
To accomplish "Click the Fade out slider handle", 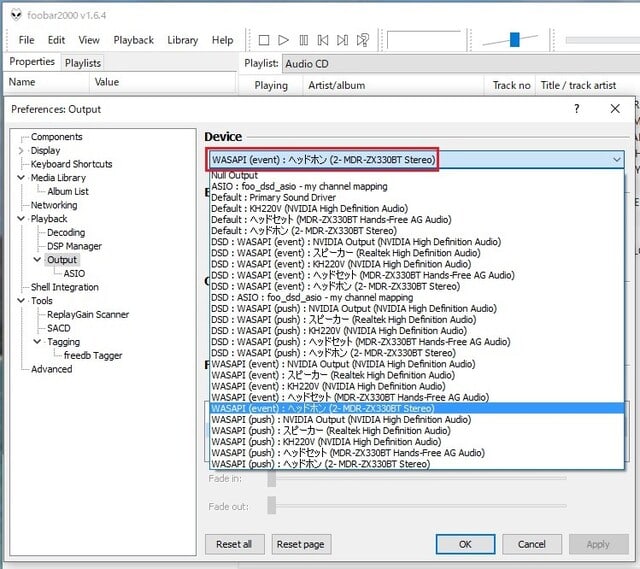I will coord(271,505).
